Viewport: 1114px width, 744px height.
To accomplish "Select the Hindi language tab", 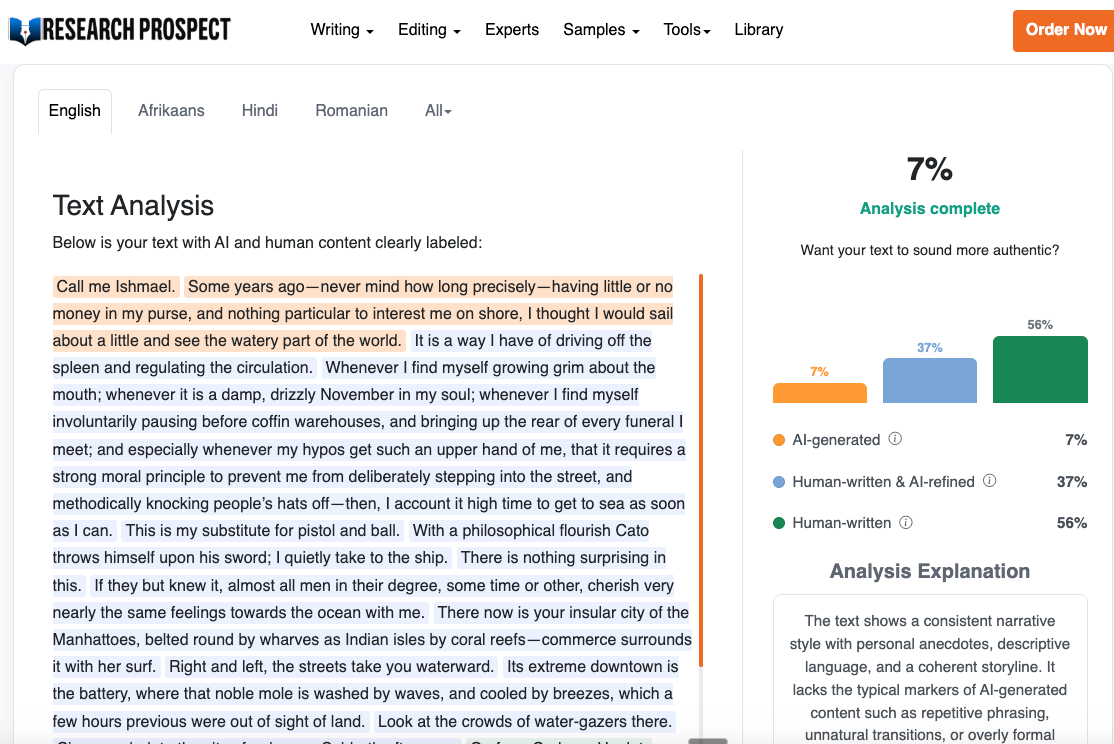I will point(259,111).
